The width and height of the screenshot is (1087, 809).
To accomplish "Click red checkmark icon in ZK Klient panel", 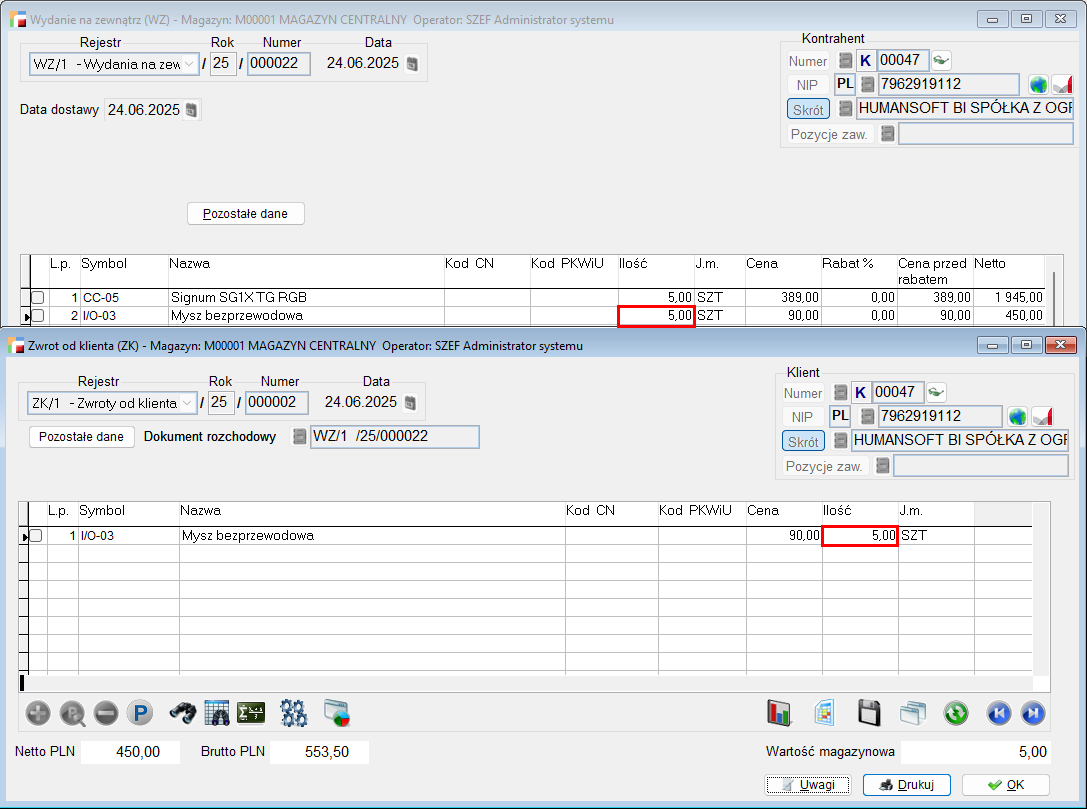I will point(1043,417).
